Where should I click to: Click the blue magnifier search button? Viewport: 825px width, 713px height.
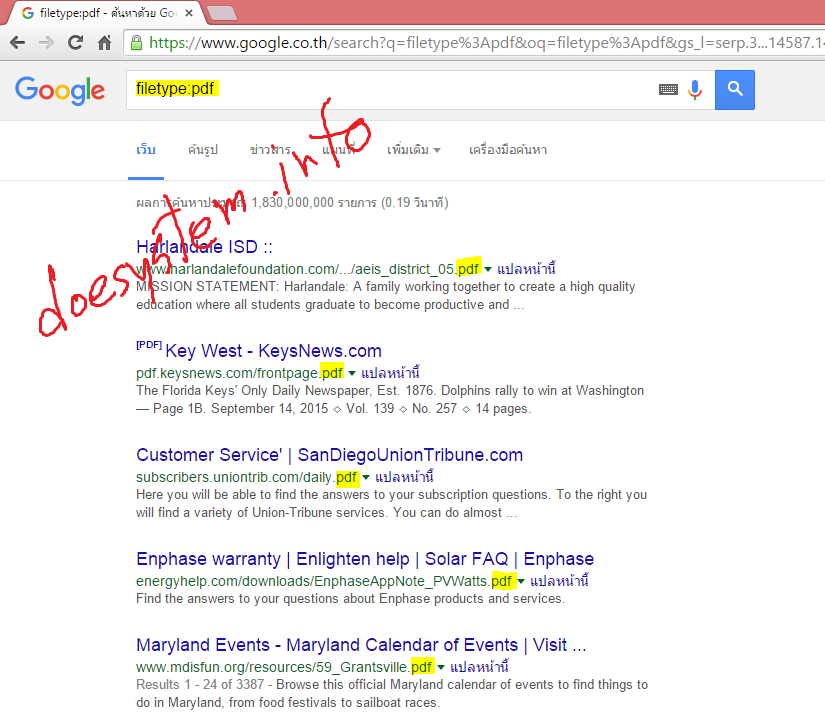(735, 89)
